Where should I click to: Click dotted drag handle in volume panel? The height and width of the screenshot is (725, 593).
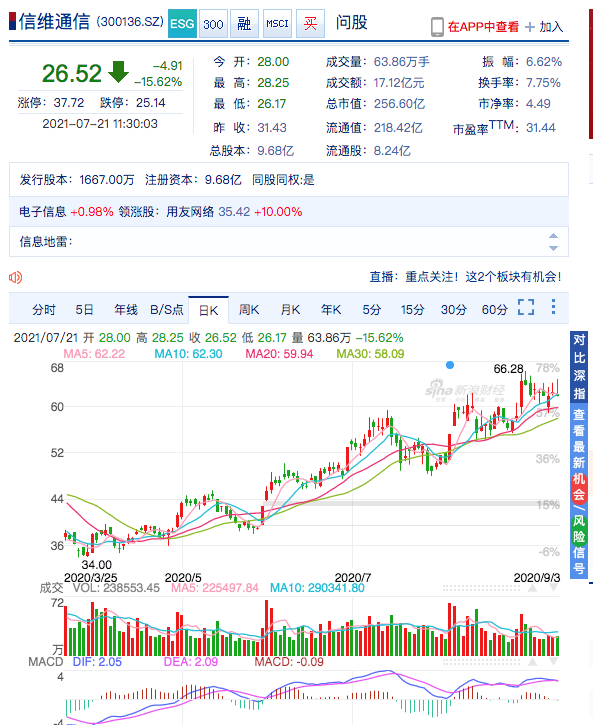pyautogui.click(x=482, y=588)
